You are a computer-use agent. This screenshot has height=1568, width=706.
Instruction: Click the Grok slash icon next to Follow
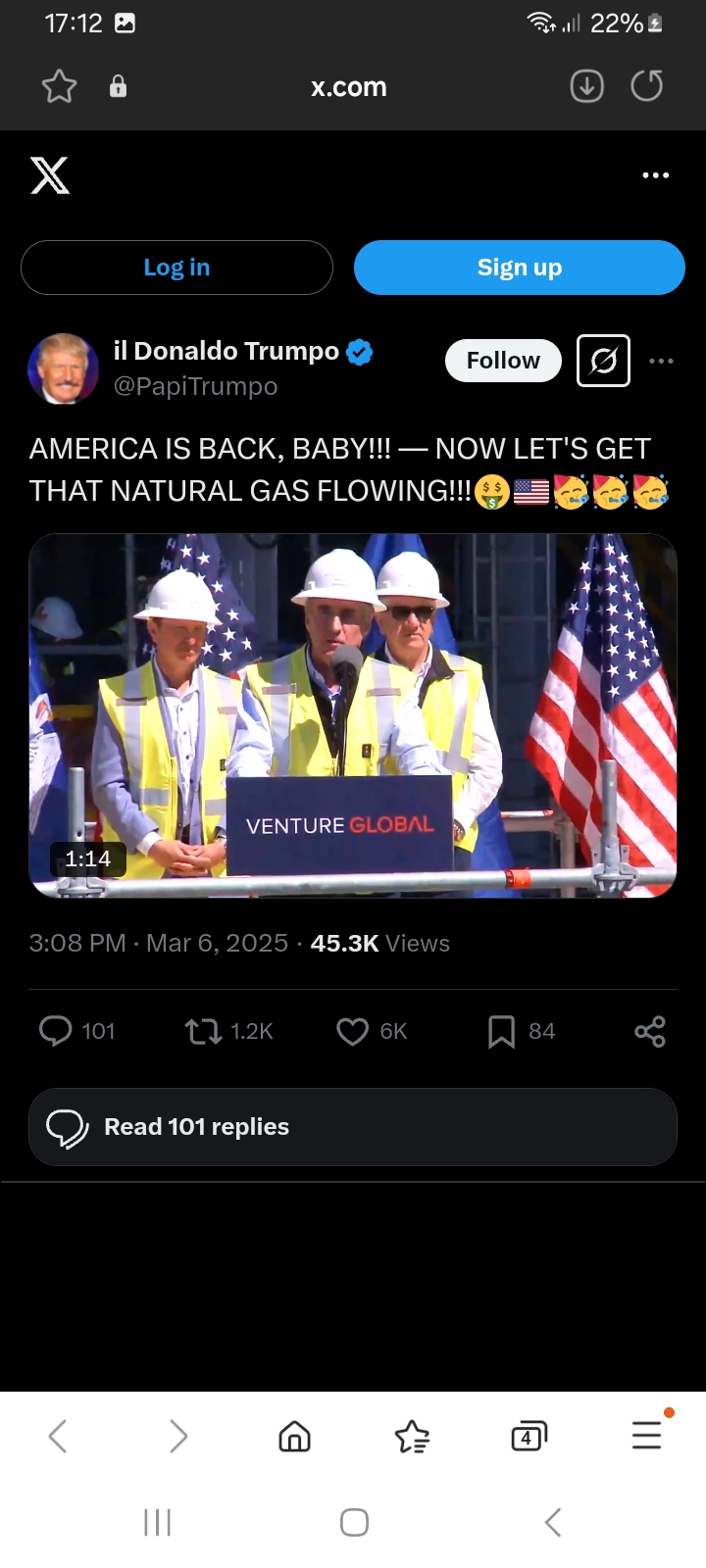(603, 361)
